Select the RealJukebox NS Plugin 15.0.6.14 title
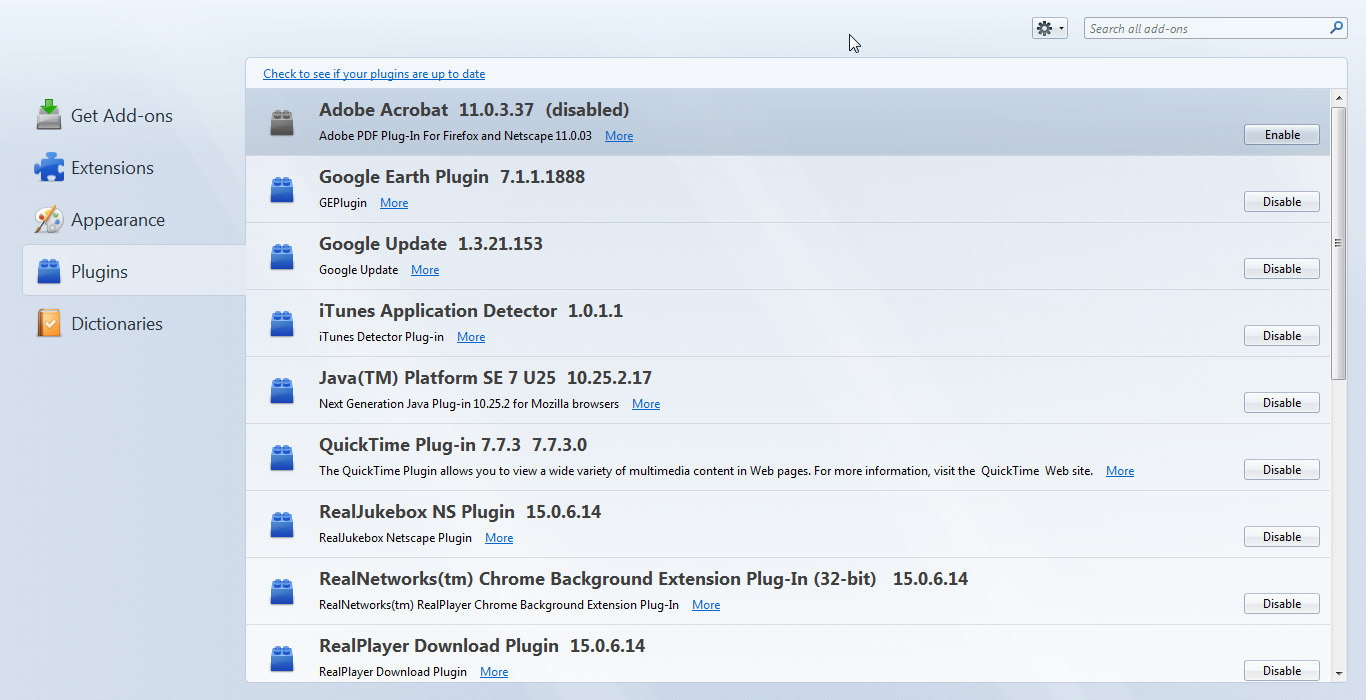The width and height of the screenshot is (1366, 700). tap(460, 512)
